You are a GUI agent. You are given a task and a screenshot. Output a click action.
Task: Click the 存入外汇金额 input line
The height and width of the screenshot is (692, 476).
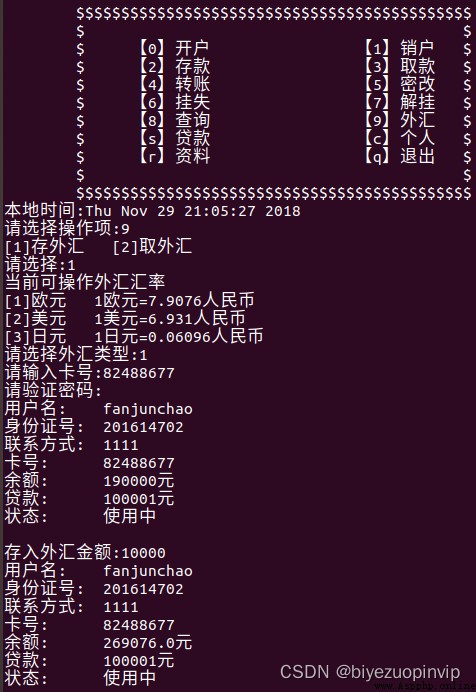85,553
